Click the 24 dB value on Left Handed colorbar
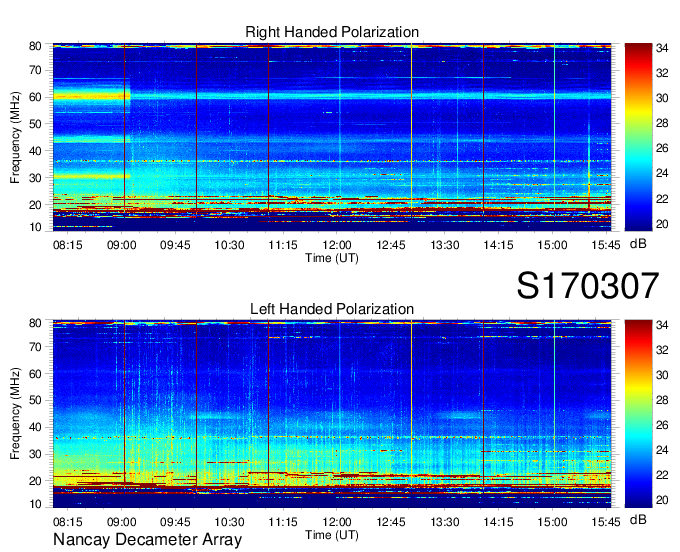This screenshot has width=680, height=552. pos(662,450)
